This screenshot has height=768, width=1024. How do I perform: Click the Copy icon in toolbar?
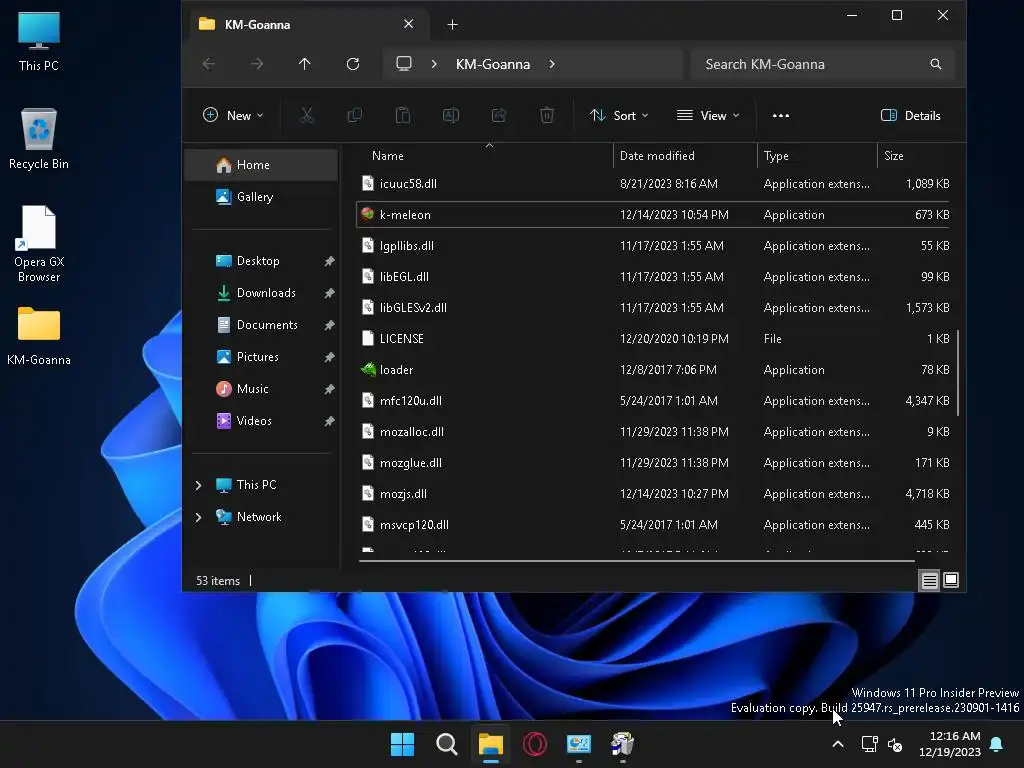(x=355, y=116)
